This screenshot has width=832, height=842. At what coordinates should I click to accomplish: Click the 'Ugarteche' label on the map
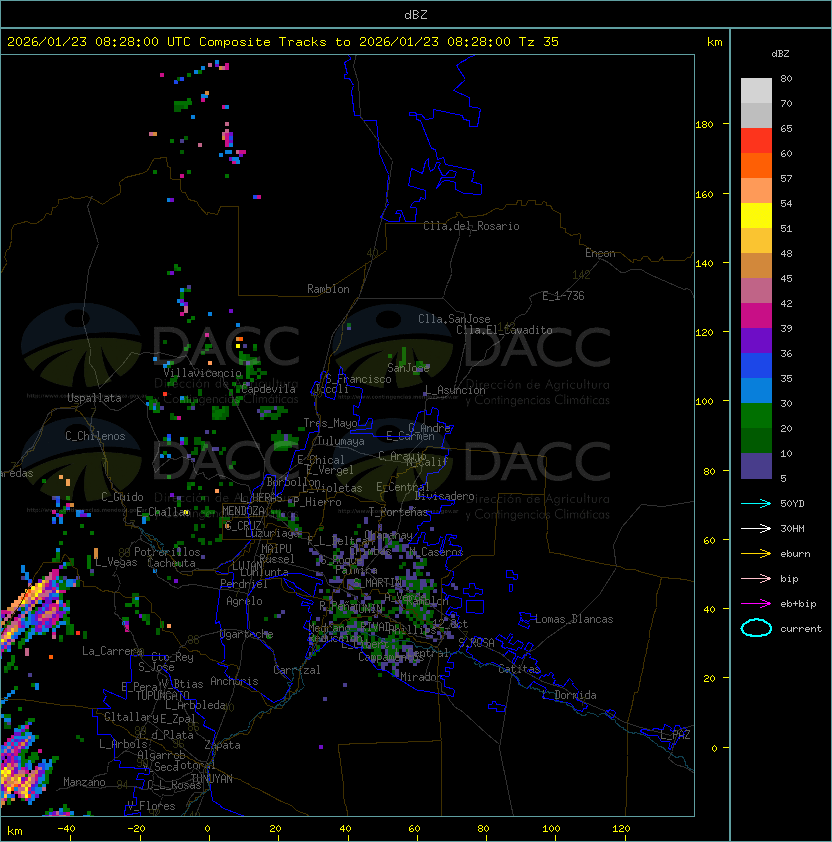[x=246, y=634]
